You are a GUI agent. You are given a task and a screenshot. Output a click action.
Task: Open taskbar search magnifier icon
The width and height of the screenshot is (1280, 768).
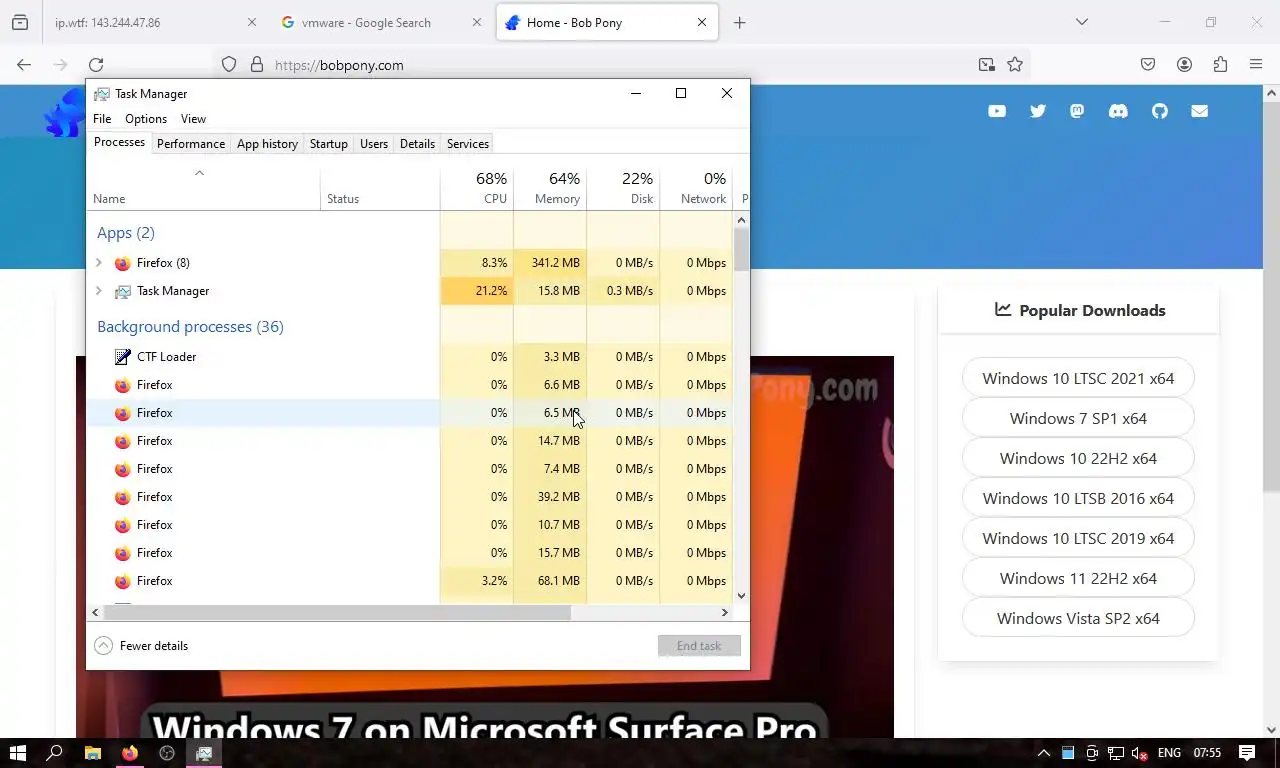(x=55, y=753)
